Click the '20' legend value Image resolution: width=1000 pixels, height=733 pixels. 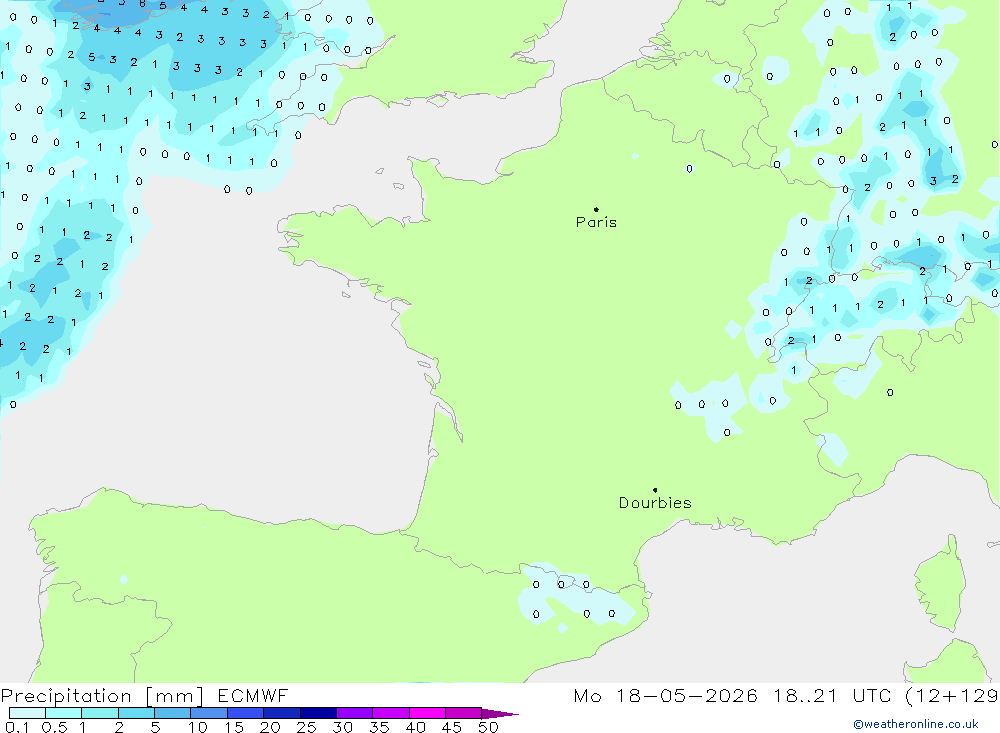point(270,727)
